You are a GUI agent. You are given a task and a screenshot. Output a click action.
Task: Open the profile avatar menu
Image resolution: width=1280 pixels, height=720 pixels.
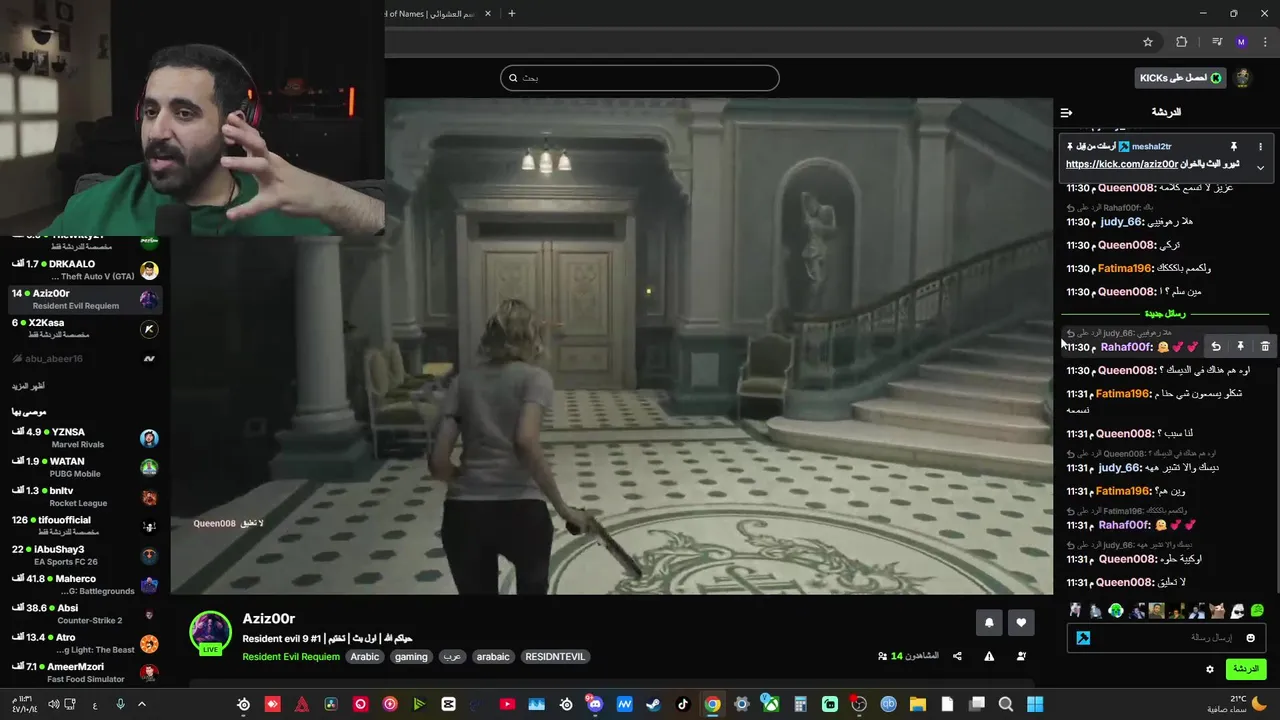tap(1243, 78)
